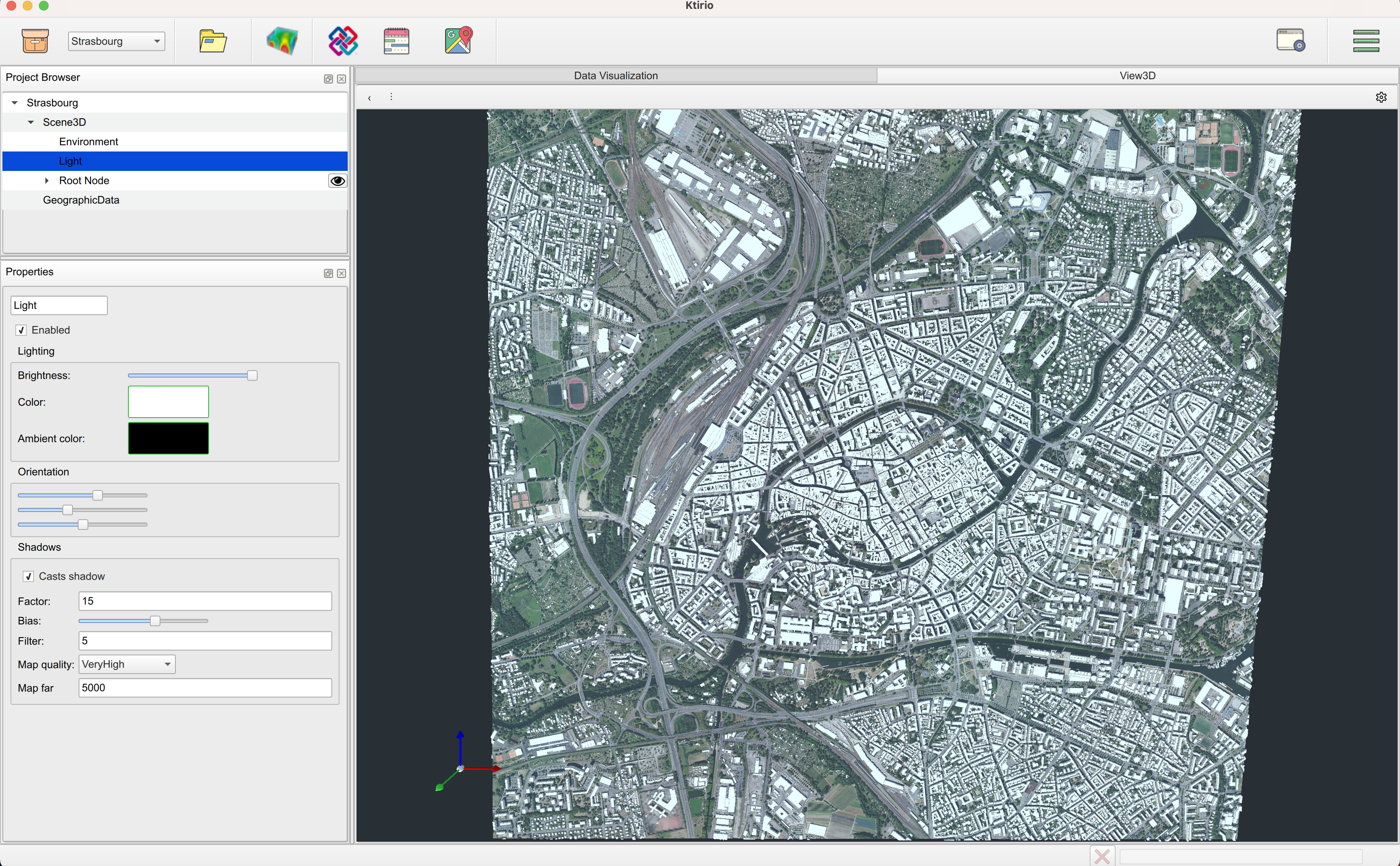
Task: Open the three-dot options menu in view toolbar
Action: [391, 97]
